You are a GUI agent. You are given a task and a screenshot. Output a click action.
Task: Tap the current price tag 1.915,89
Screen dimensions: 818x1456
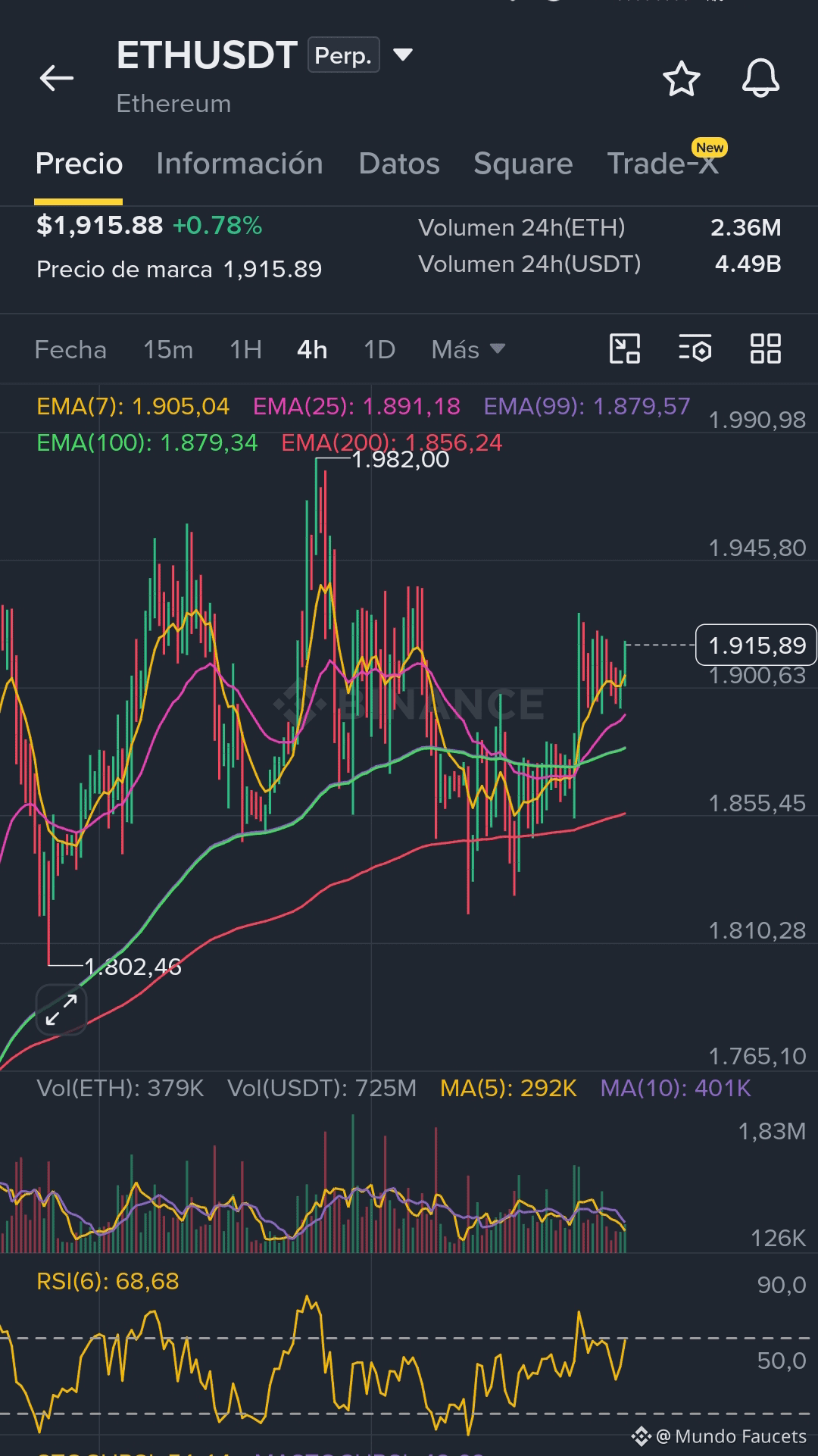pos(756,645)
